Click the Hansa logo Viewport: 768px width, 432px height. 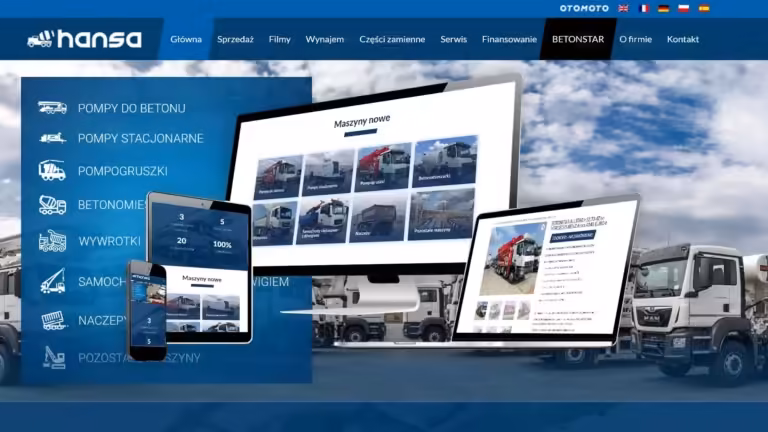(x=84, y=39)
